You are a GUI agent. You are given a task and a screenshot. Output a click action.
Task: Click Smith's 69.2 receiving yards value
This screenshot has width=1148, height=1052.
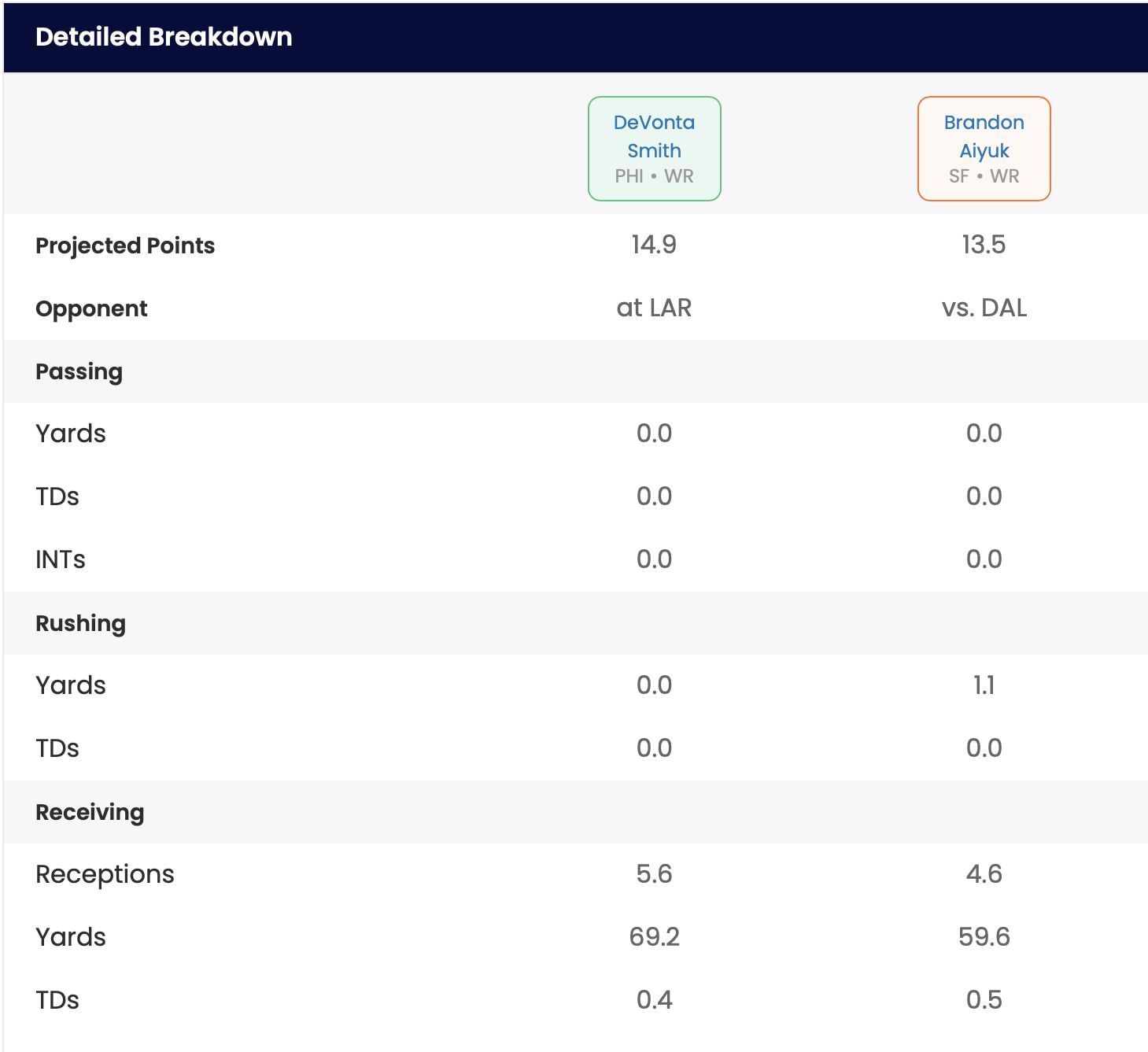point(654,937)
